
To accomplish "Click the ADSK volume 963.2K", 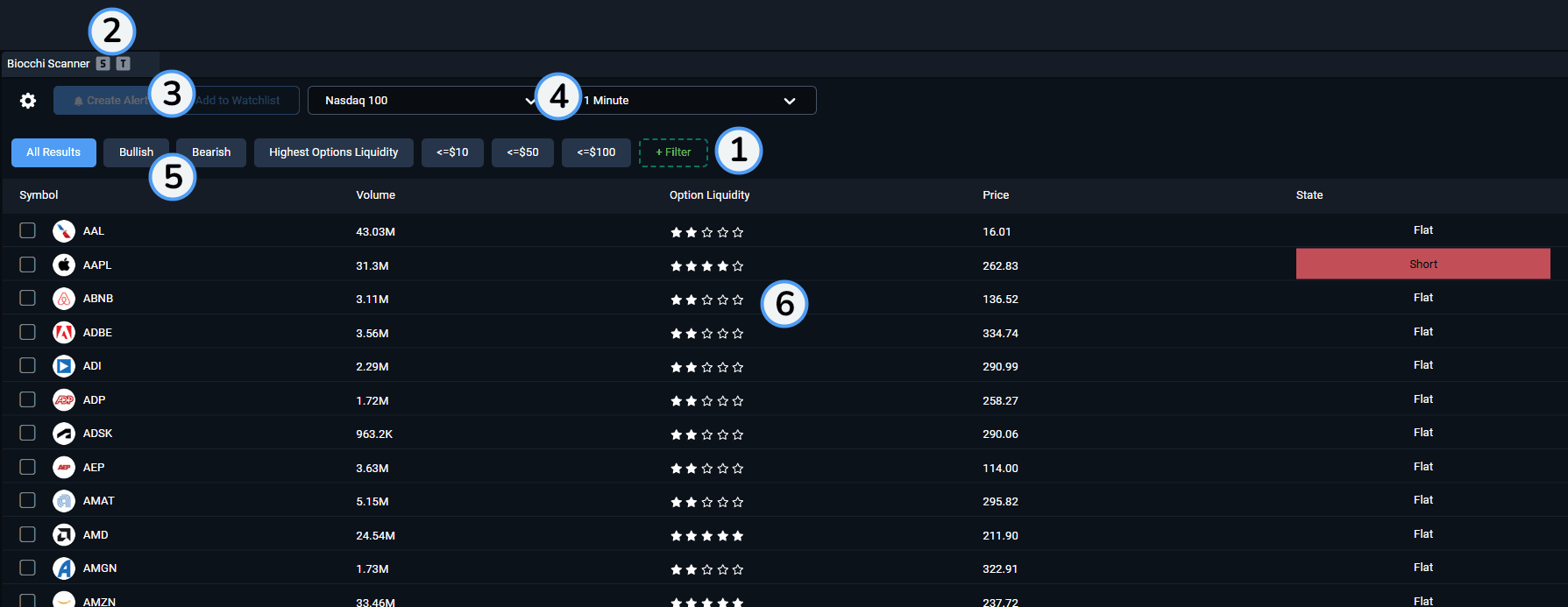I will [374, 434].
